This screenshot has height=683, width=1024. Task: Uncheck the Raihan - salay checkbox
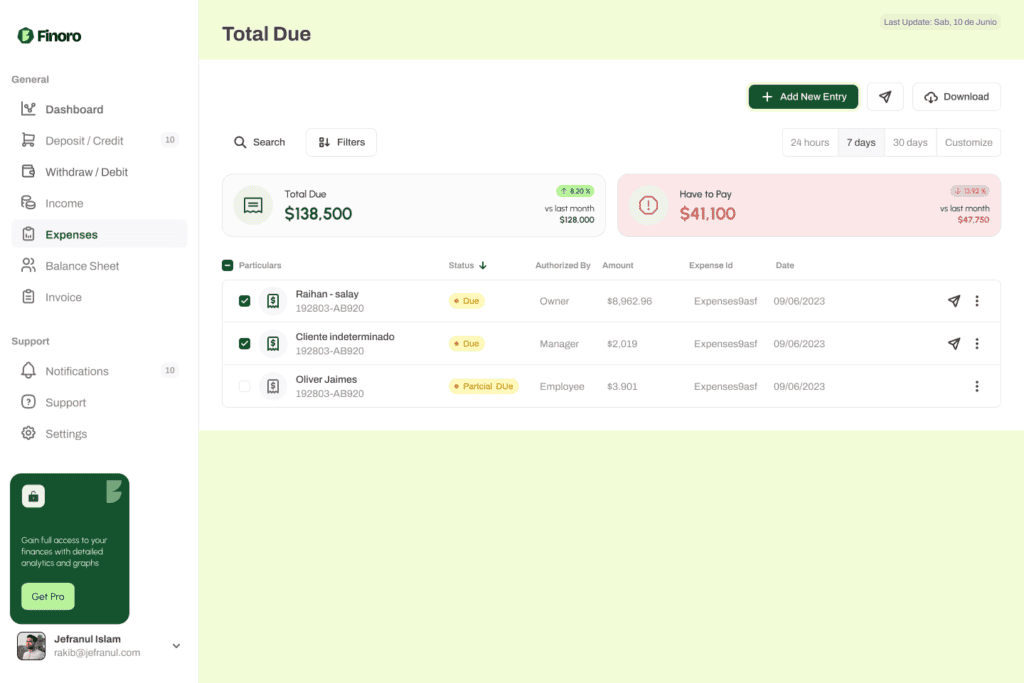(x=245, y=301)
